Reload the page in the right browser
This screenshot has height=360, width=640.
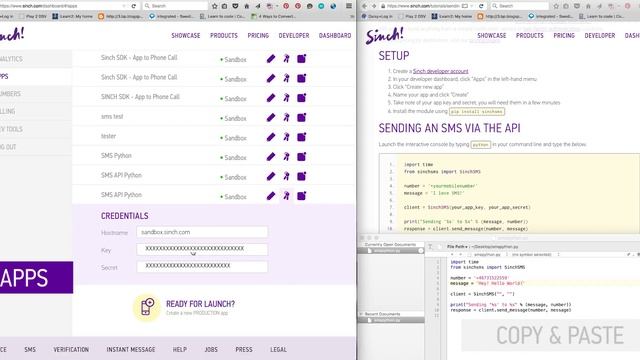[x=481, y=6]
